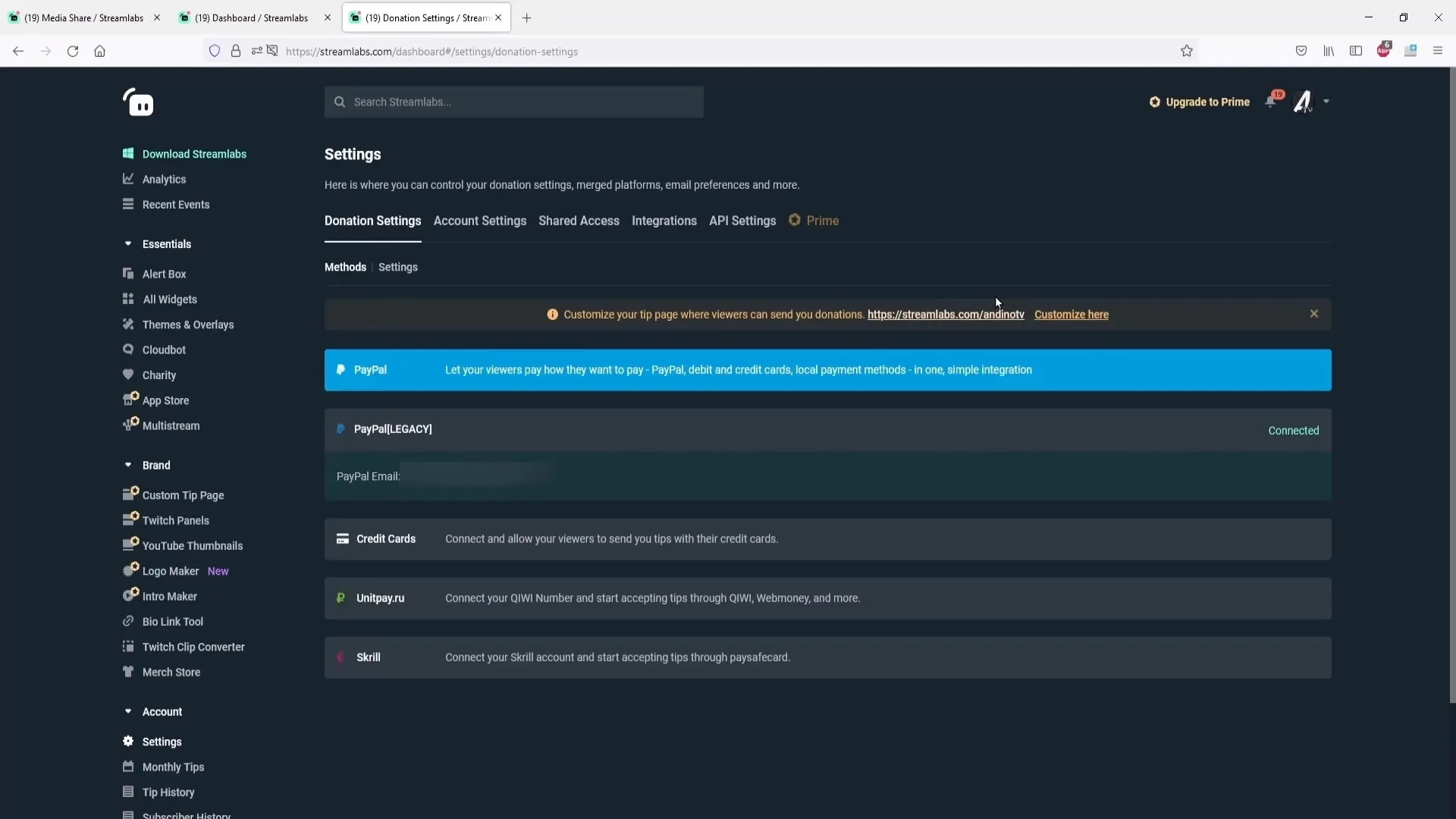Go to the browser home page

click(99, 51)
